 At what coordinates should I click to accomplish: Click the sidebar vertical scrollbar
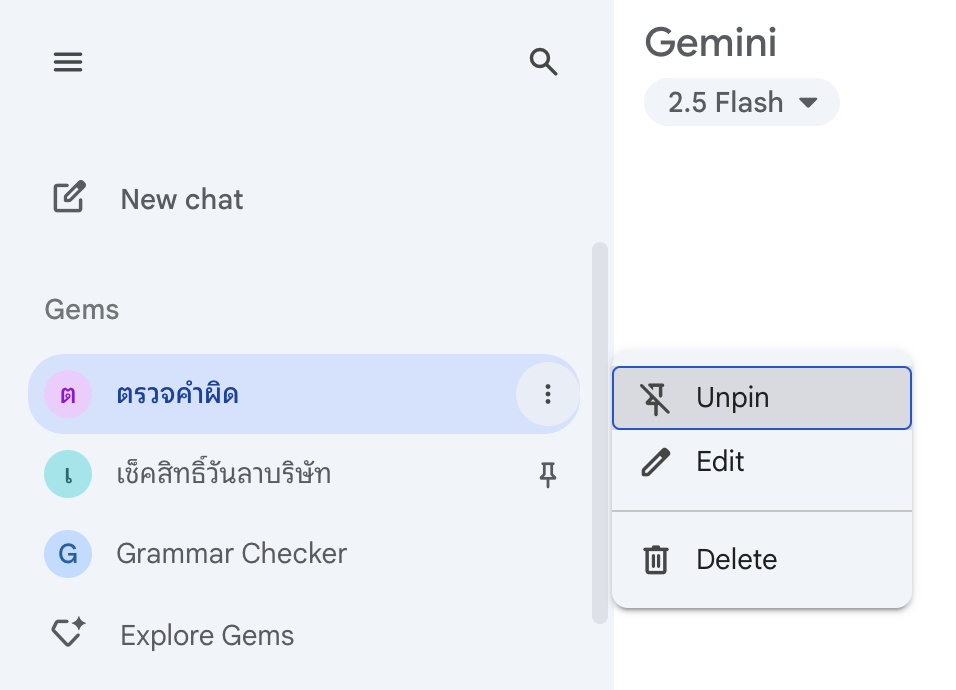pyautogui.click(x=599, y=432)
